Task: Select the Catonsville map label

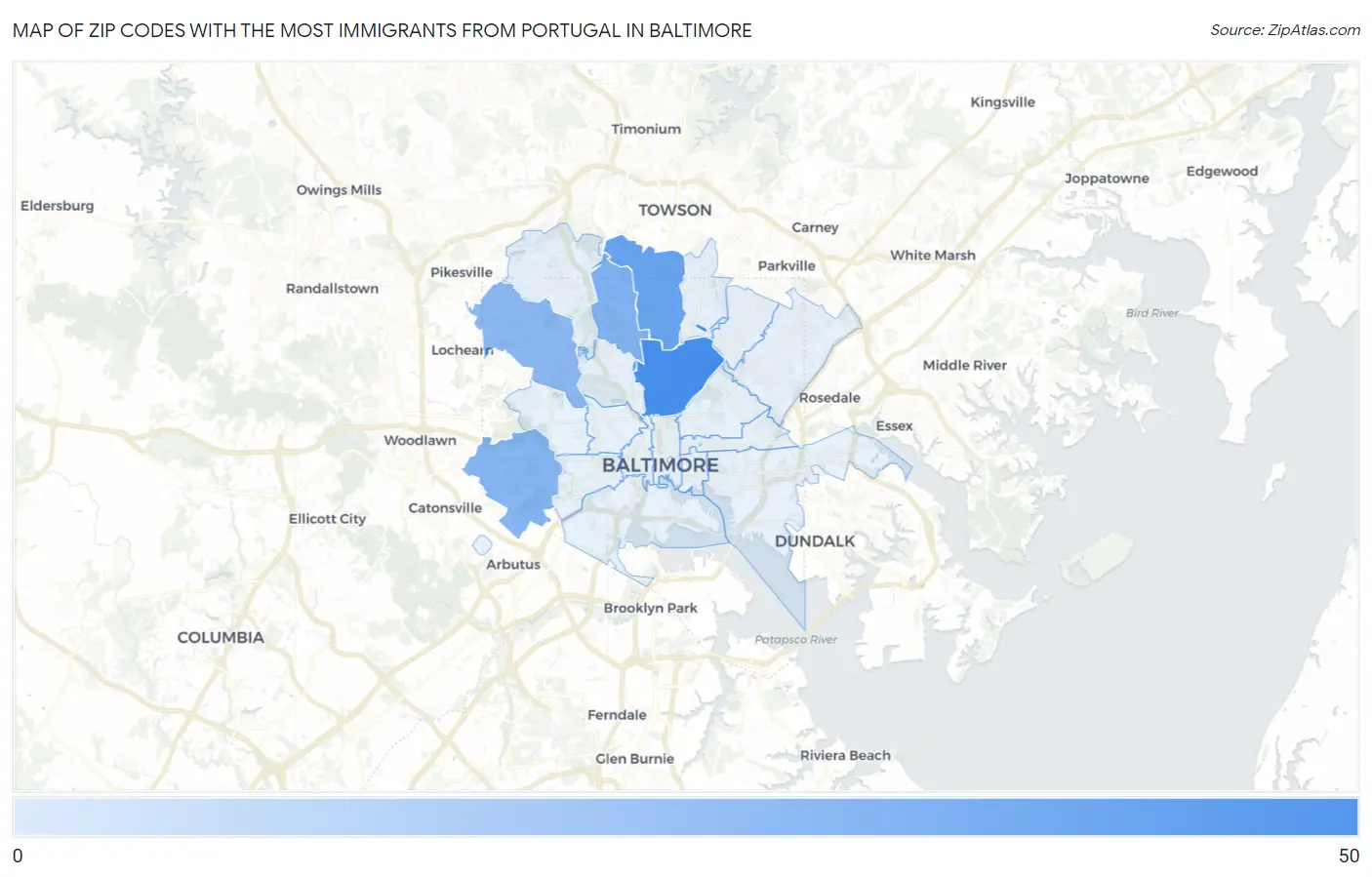Action: point(445,508)
